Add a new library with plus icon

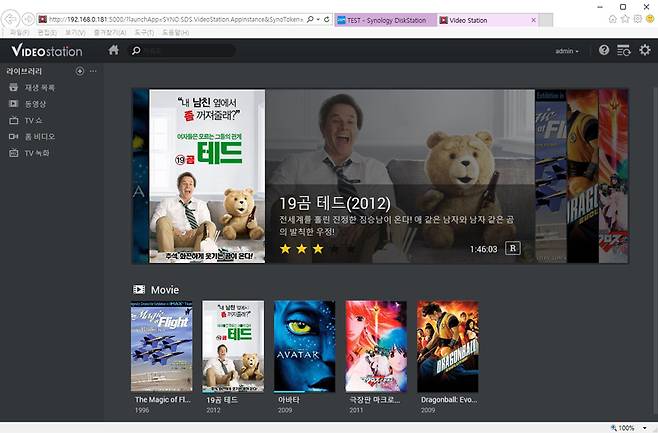[80, 71]
